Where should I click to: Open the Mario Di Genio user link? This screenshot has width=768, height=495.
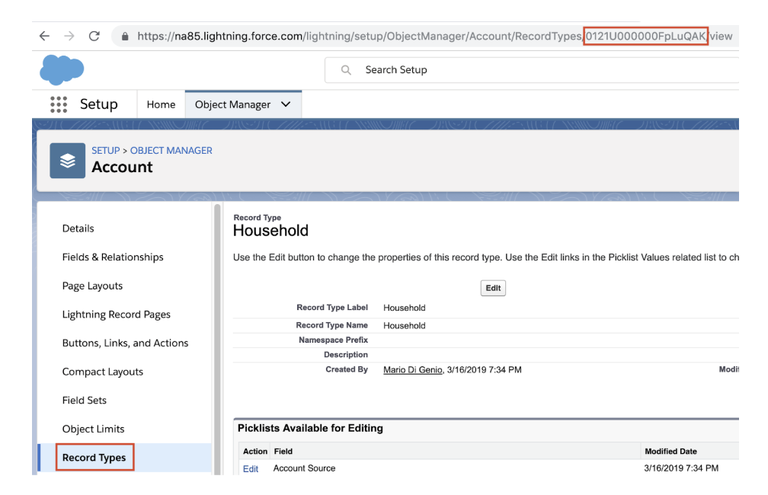(412, 370)
